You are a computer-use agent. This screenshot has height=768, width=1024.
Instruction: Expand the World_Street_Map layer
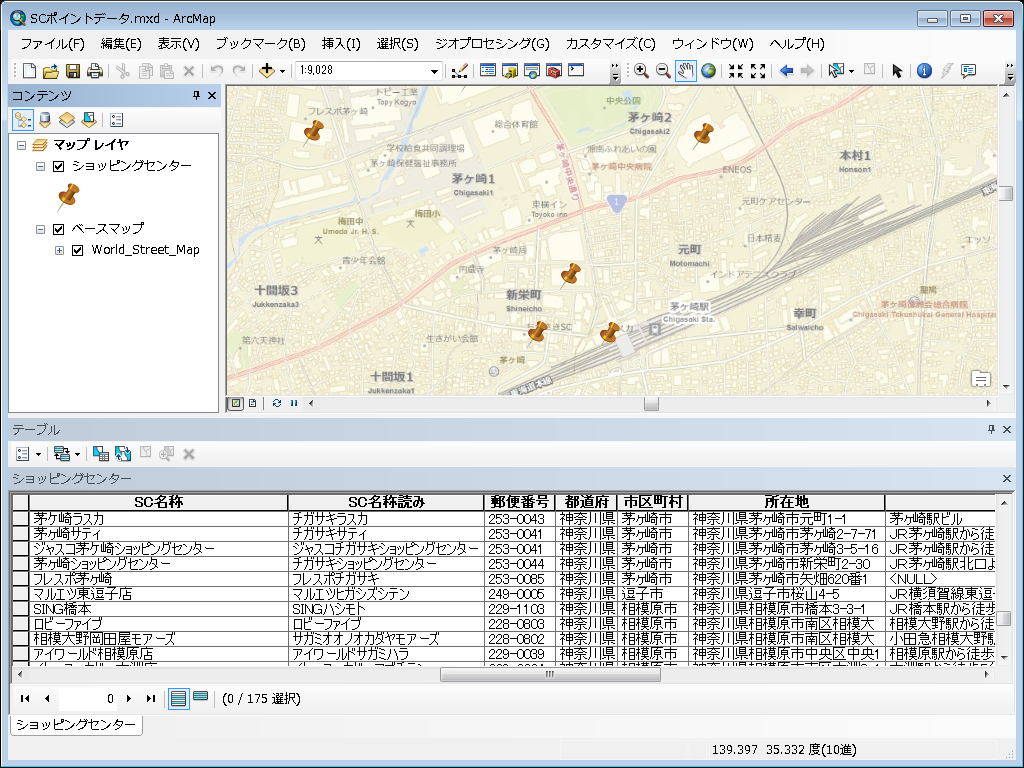click(x=59, y=250)
